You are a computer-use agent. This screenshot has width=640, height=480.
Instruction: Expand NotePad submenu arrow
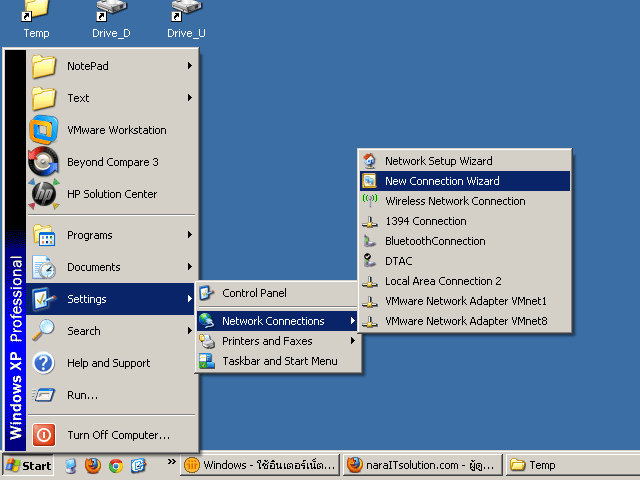point(190,66)
